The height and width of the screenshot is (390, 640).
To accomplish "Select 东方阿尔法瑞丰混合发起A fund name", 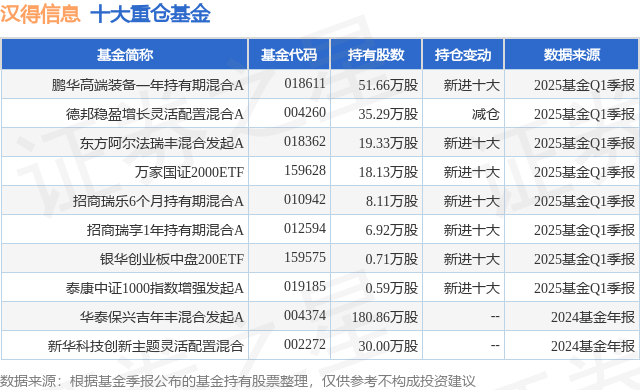I will pyautogui.click(x=162, y=143).
